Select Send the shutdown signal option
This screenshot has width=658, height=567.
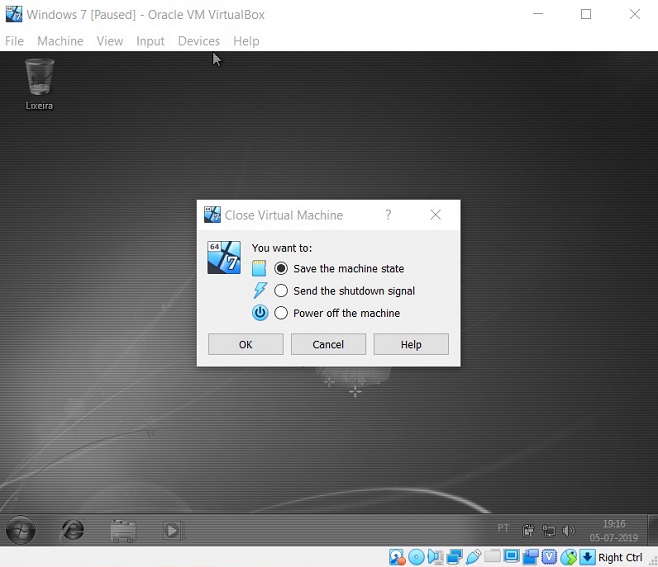point(345,291)
